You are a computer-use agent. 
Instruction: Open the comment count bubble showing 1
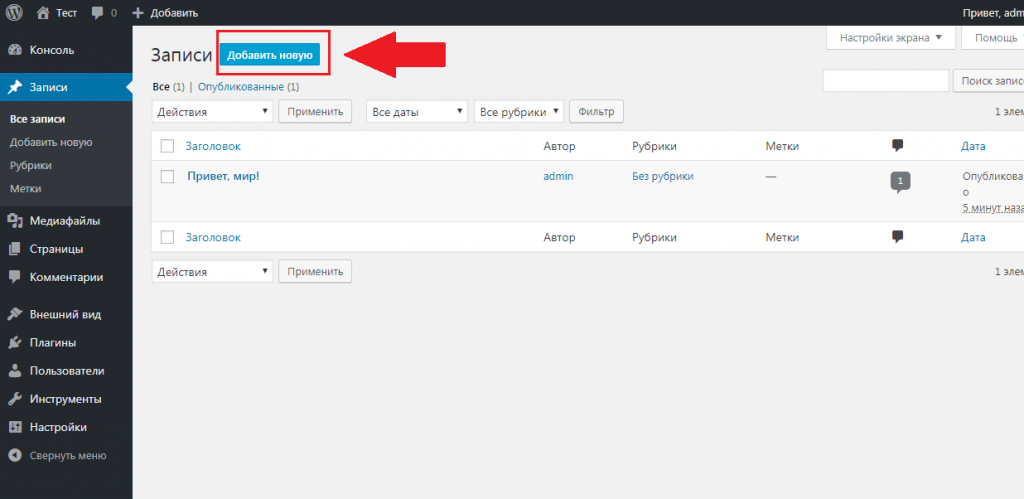[x=900, y=182]
